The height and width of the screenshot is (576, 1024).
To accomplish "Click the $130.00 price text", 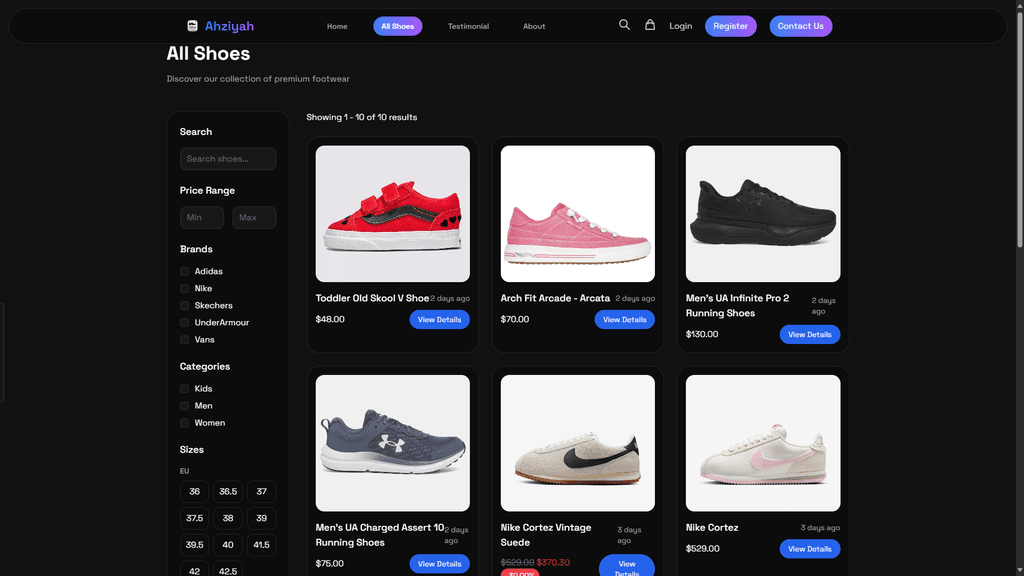I will [x=702, y=334].
